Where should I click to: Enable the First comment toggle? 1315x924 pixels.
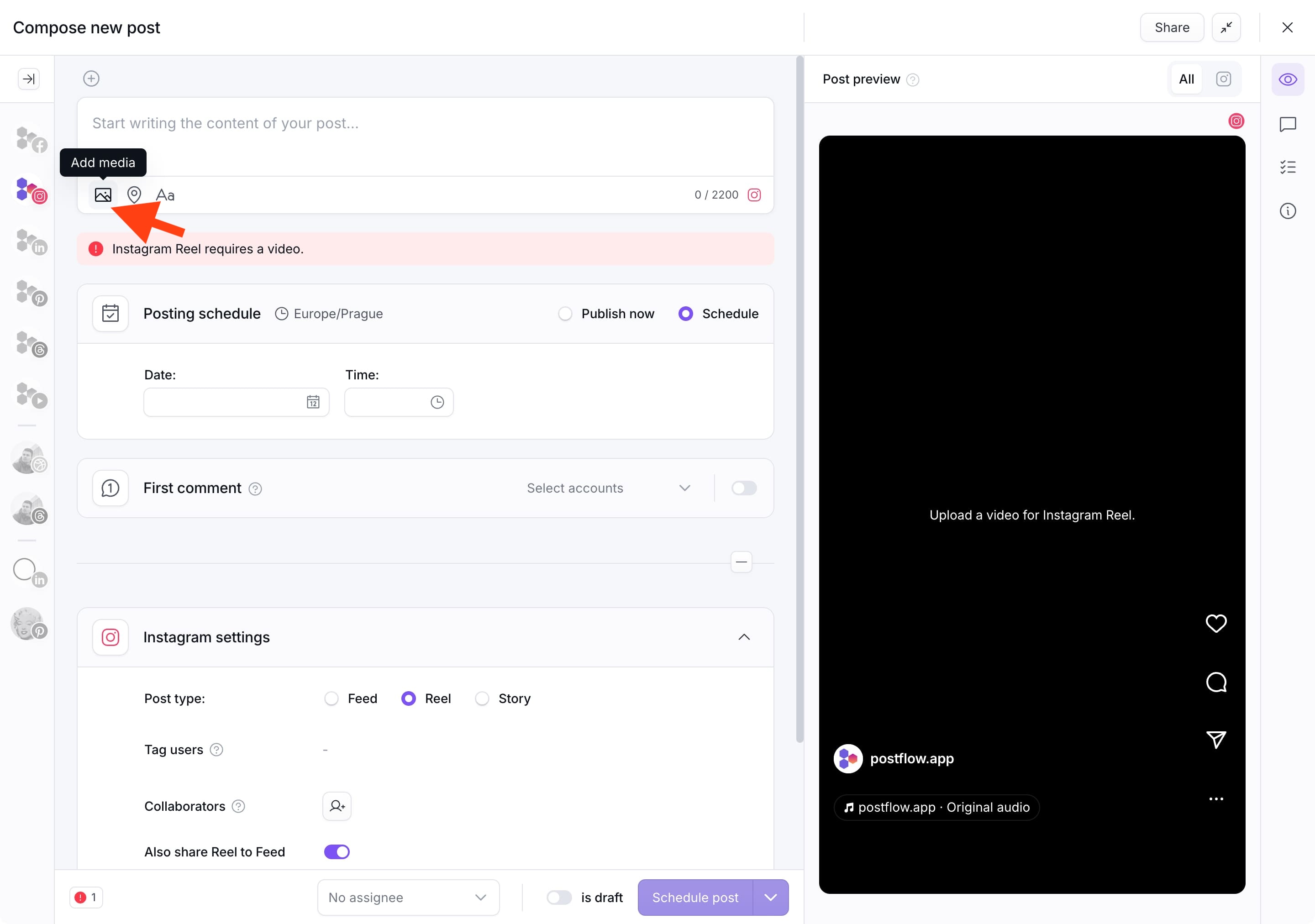pyautogui.click(x=743, y=488)
